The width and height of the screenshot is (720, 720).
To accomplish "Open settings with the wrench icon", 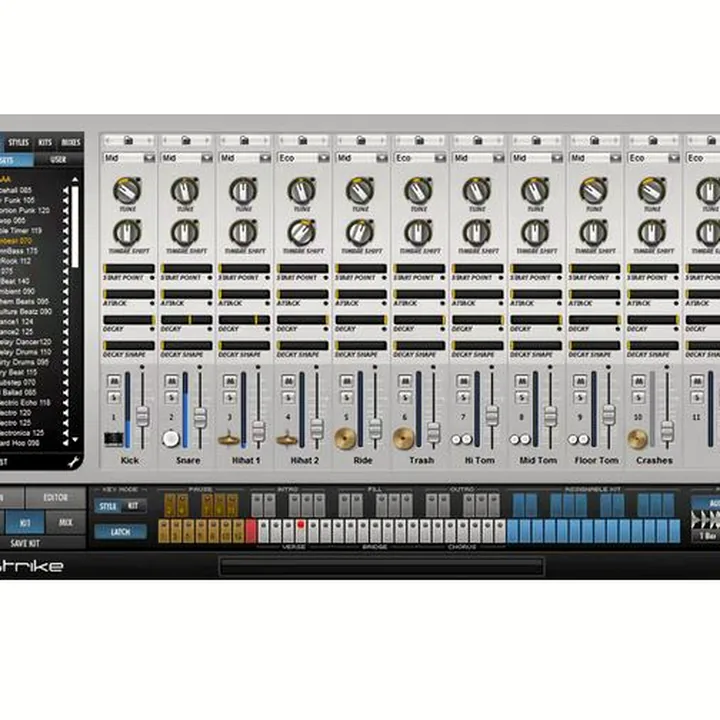I will tap(73, 461).
